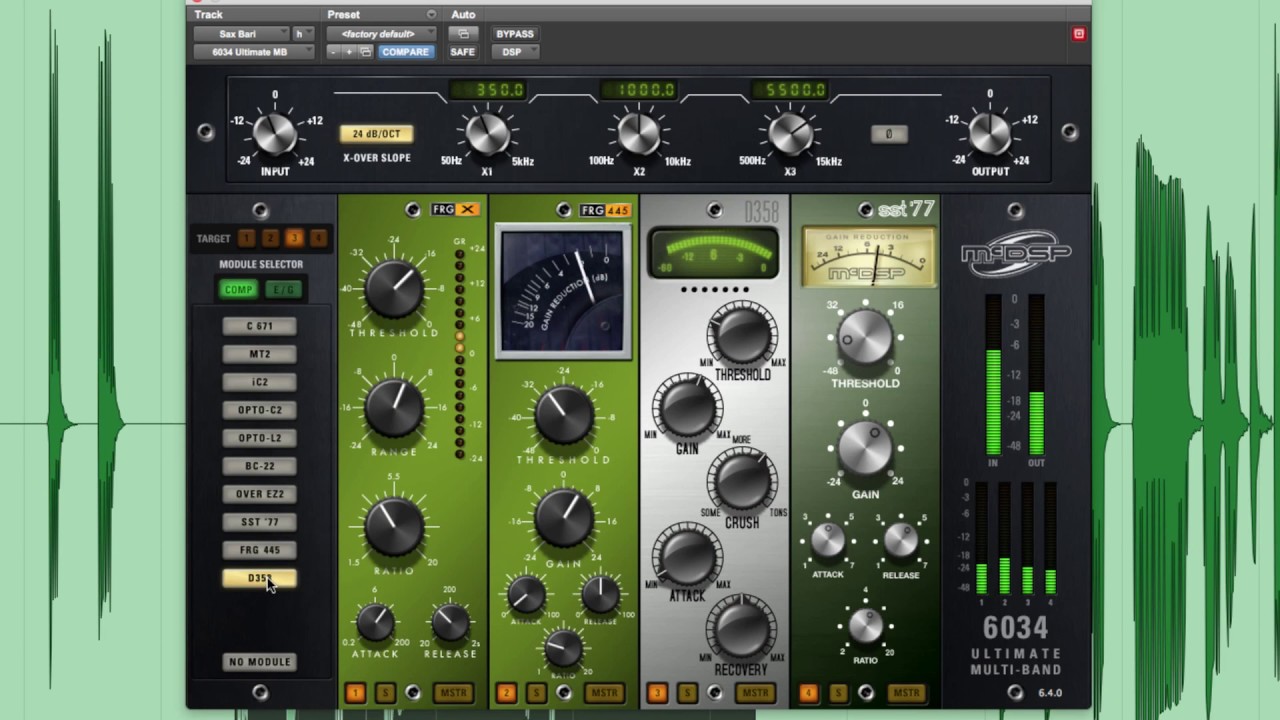This screenshot has width=1280, height=720.
Task: Choose the OPTO-C2 module
Action: [260, 410]
